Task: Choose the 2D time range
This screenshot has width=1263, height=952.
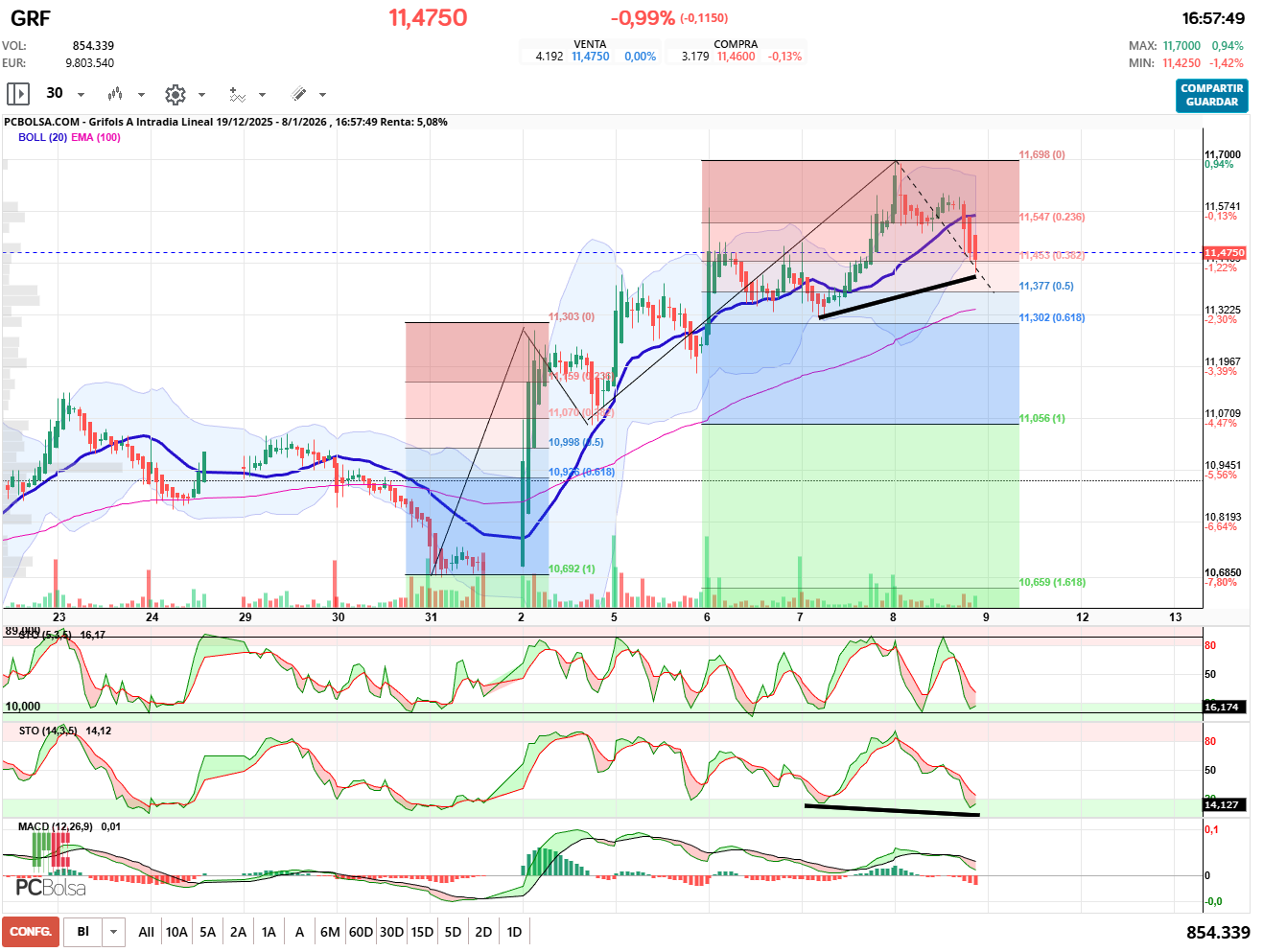Action: pyautogui.click(x=483, y=932)
